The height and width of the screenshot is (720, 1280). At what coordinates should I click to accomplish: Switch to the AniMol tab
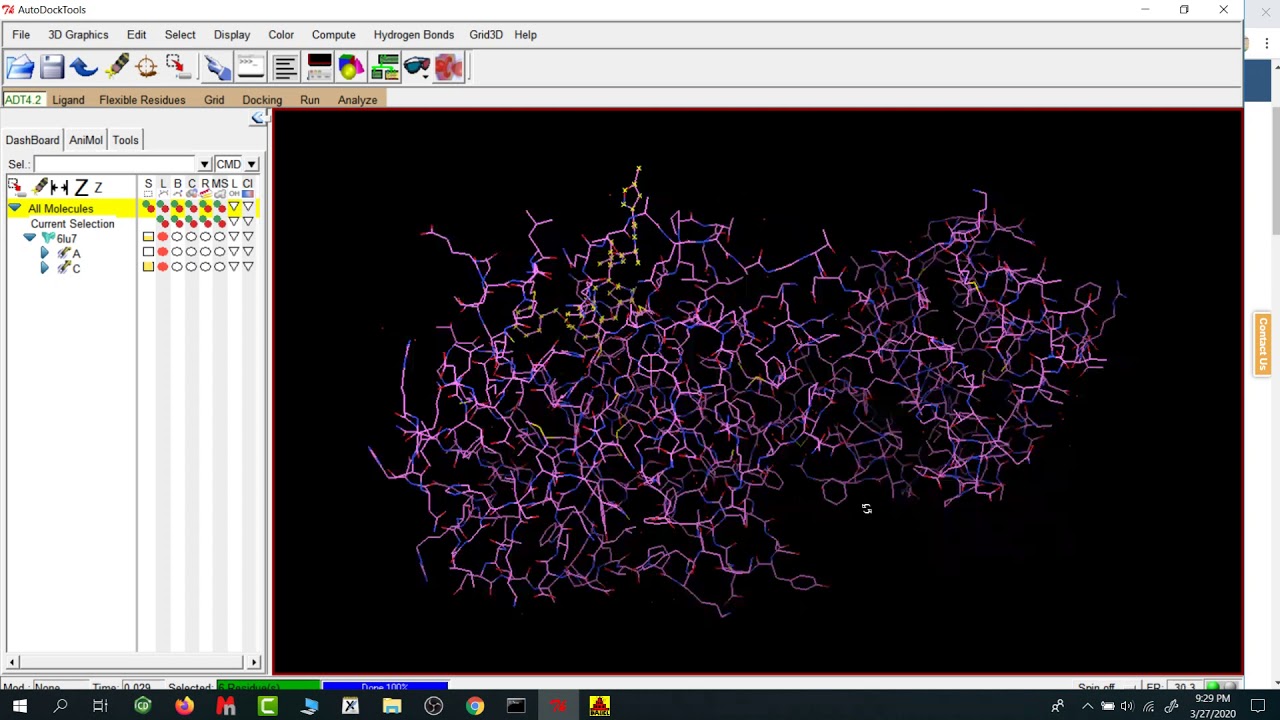86,140
